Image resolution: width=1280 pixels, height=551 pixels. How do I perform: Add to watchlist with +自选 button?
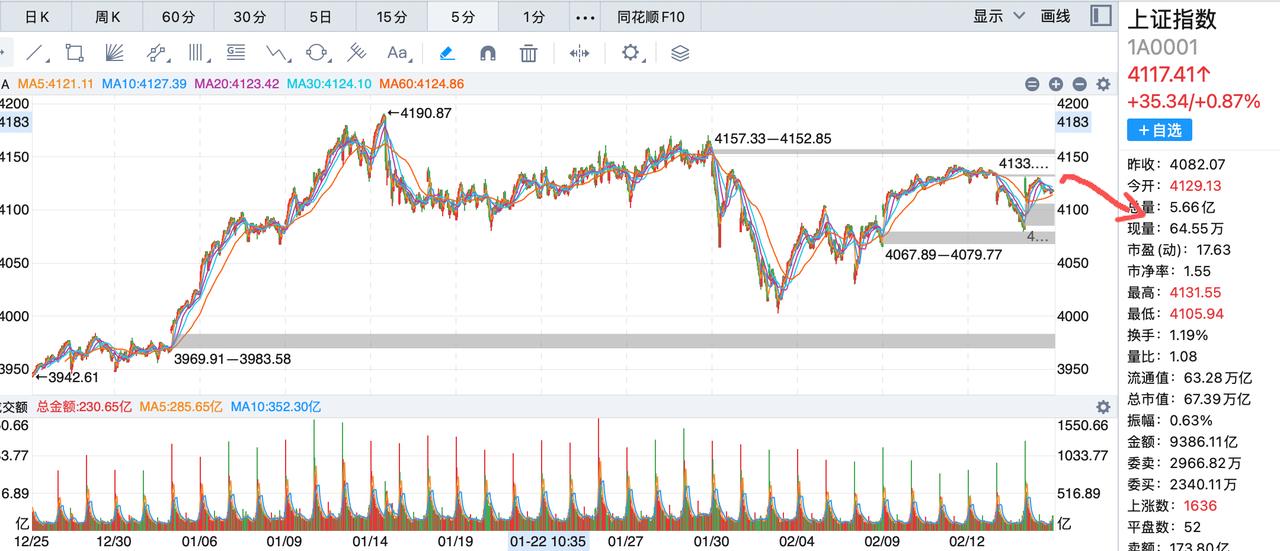[1160, 130]
